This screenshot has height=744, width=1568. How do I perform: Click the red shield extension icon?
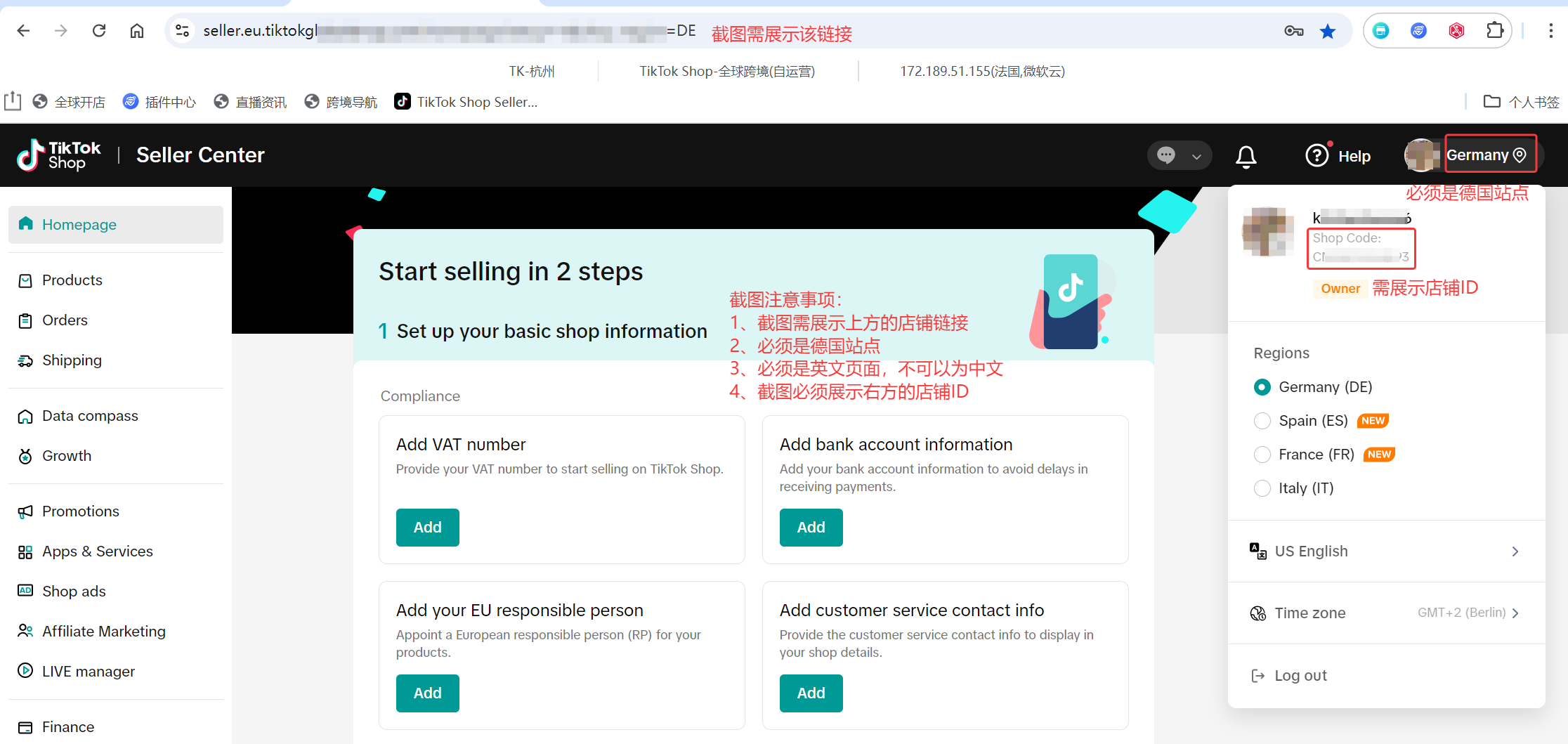(1457, 31)
